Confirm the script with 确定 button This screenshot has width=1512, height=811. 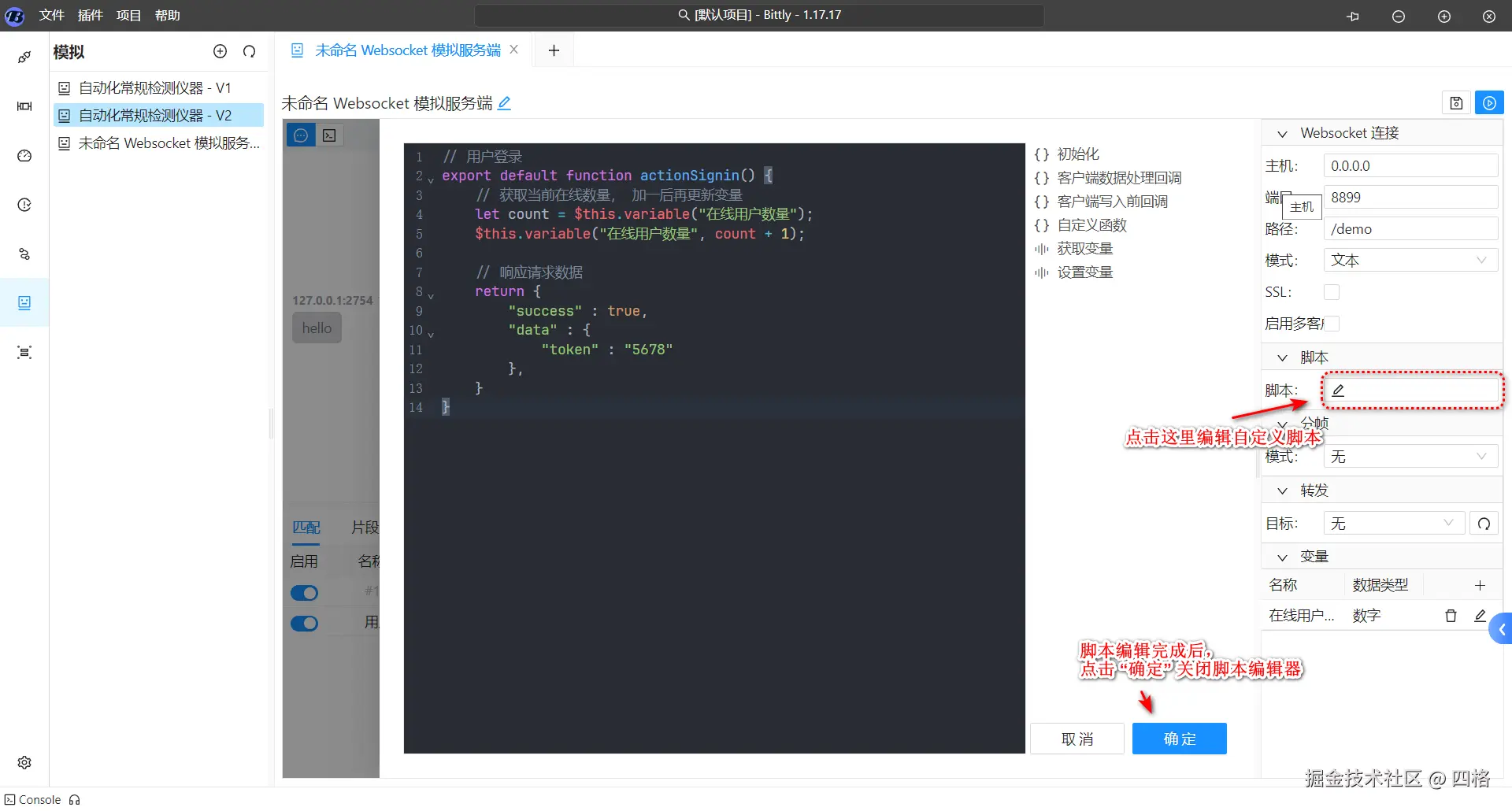tap(1179, 739)
